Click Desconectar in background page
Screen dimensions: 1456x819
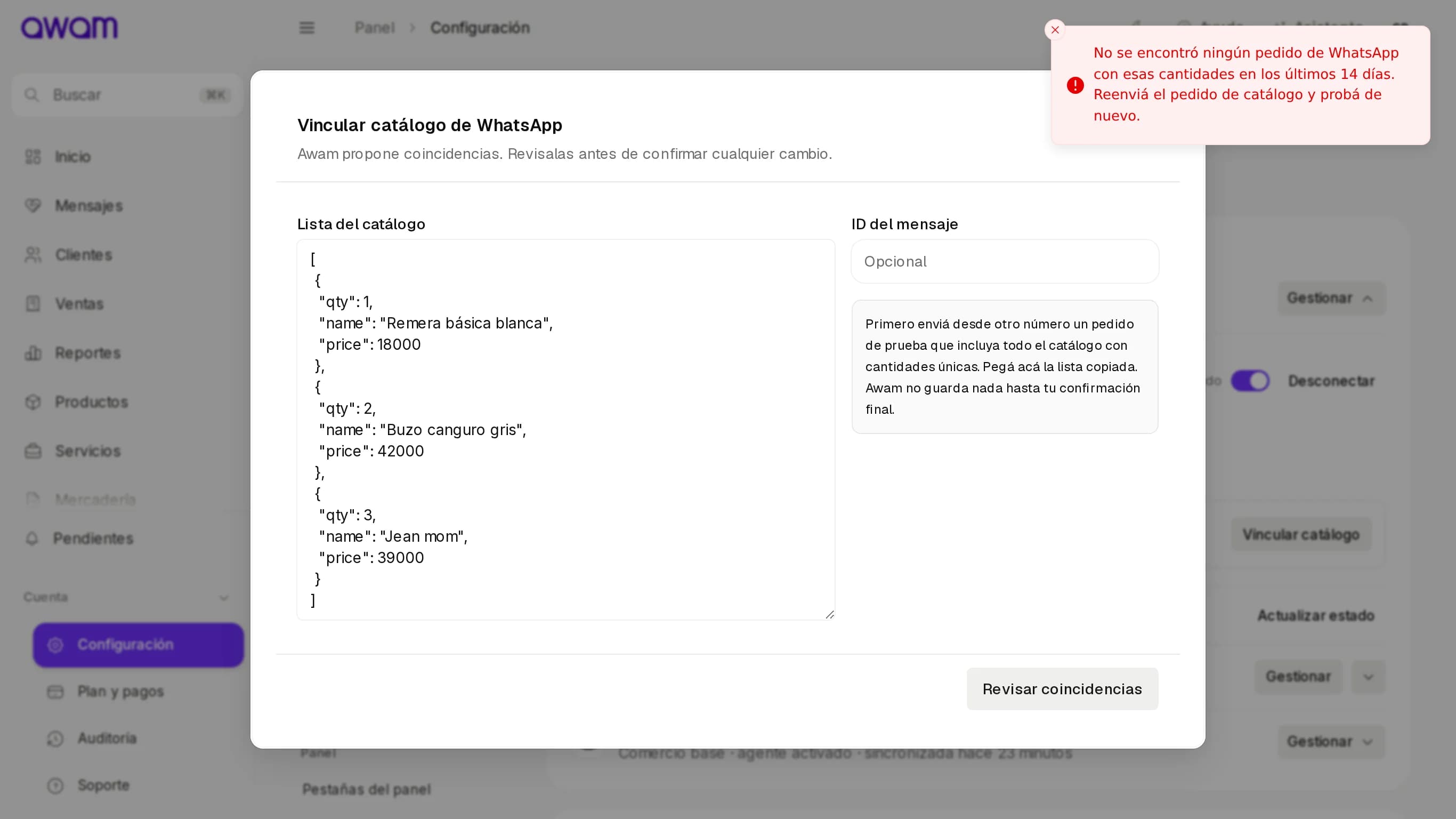pos(1331,381)
